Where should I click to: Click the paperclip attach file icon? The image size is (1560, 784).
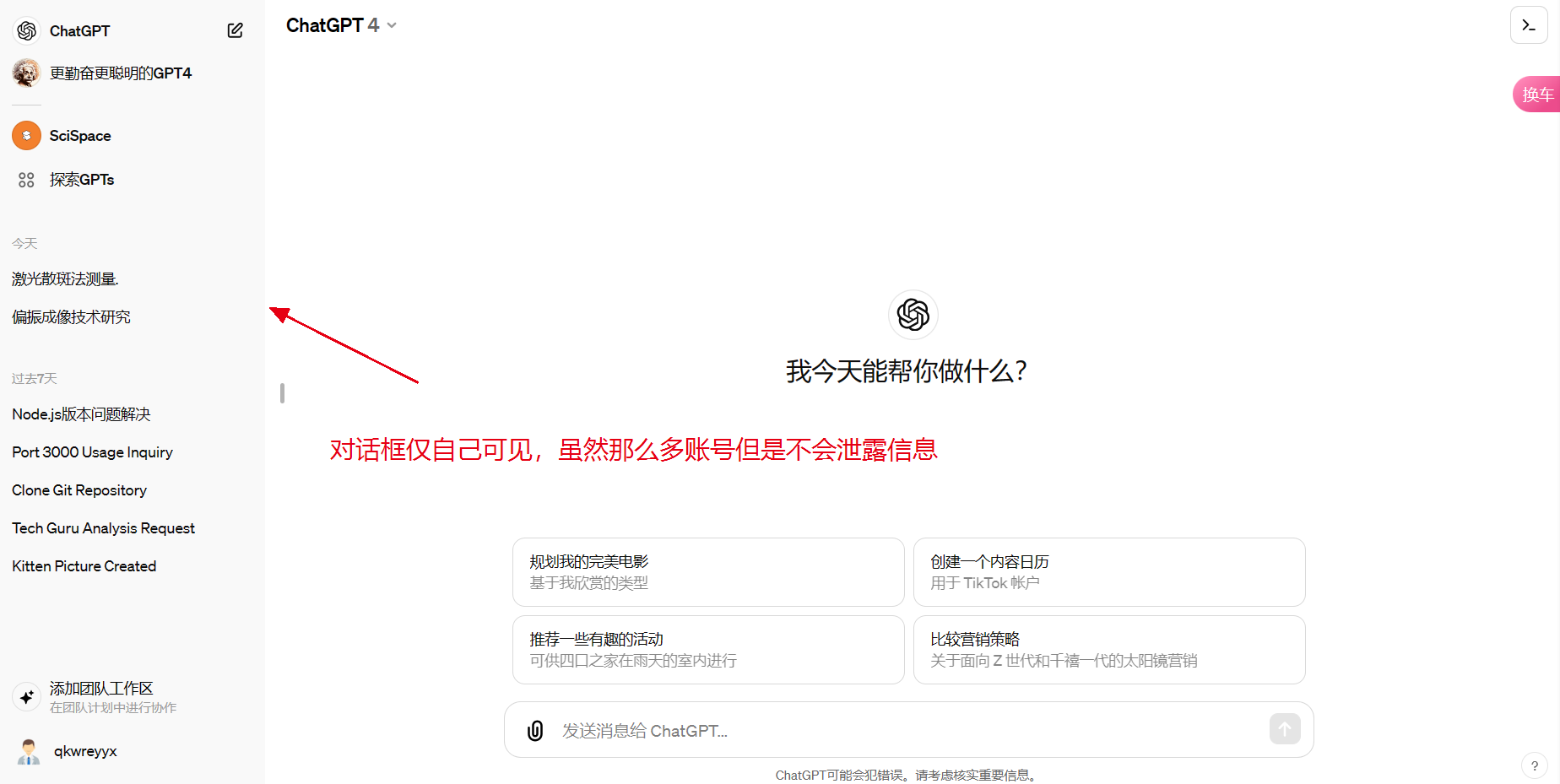[x=535, y=730]
